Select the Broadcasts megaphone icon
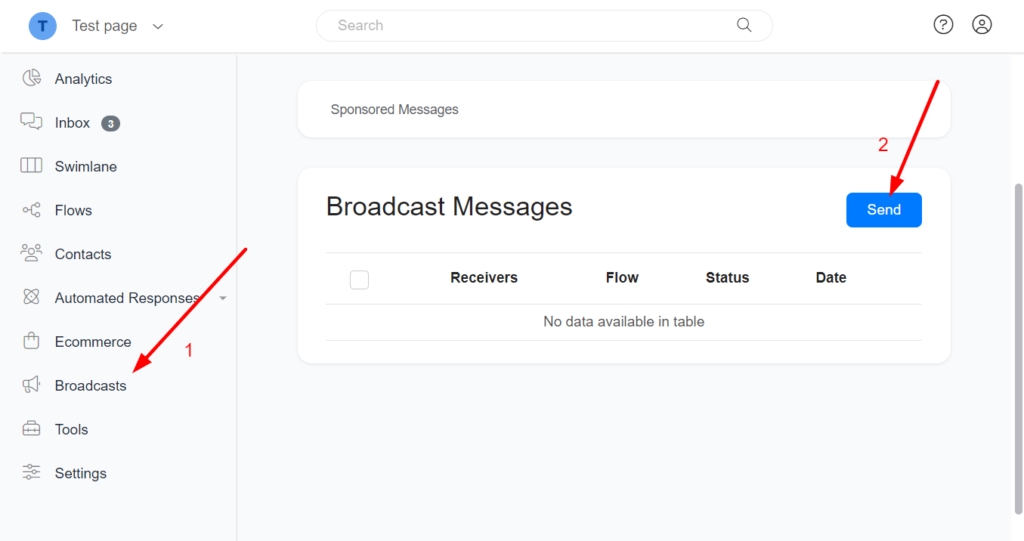Image resolution: width=1024 pixels, height=541 pixels. pyautogui.click(x=31, y=385)
